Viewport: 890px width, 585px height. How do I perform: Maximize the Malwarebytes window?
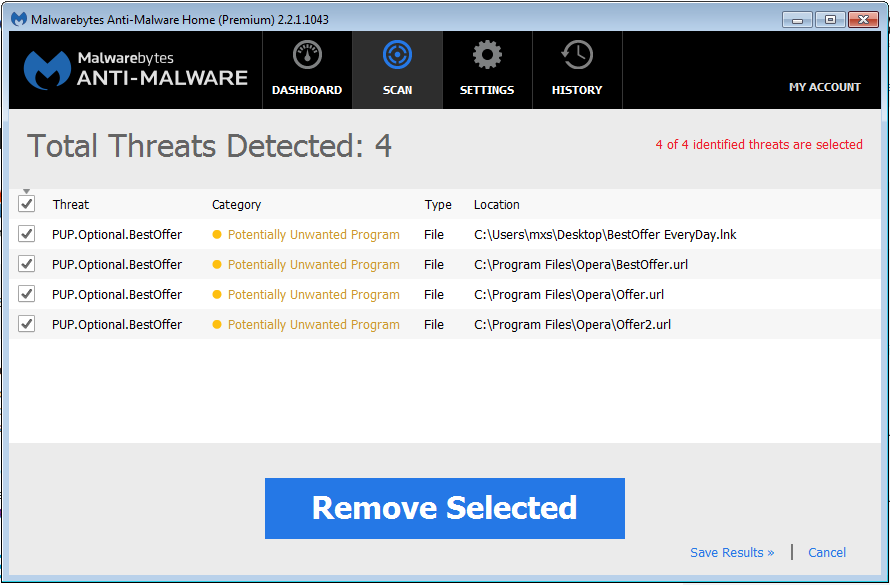pos(830,20)
